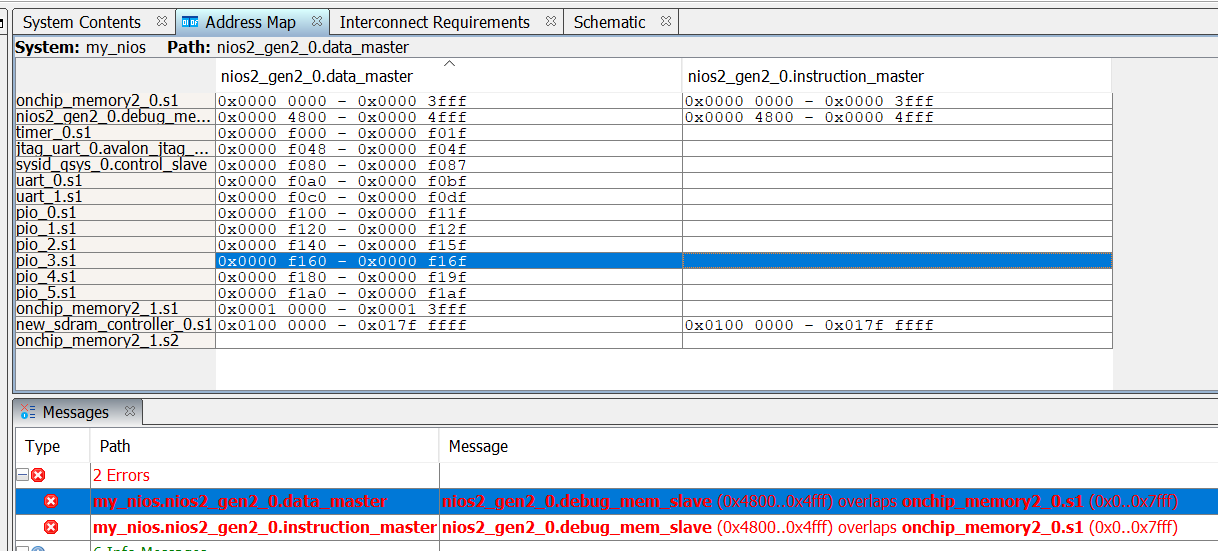
Task: Click address cell 0x0000 f1a0 - 0x0000 f1af
Action: tap(449, 293)
